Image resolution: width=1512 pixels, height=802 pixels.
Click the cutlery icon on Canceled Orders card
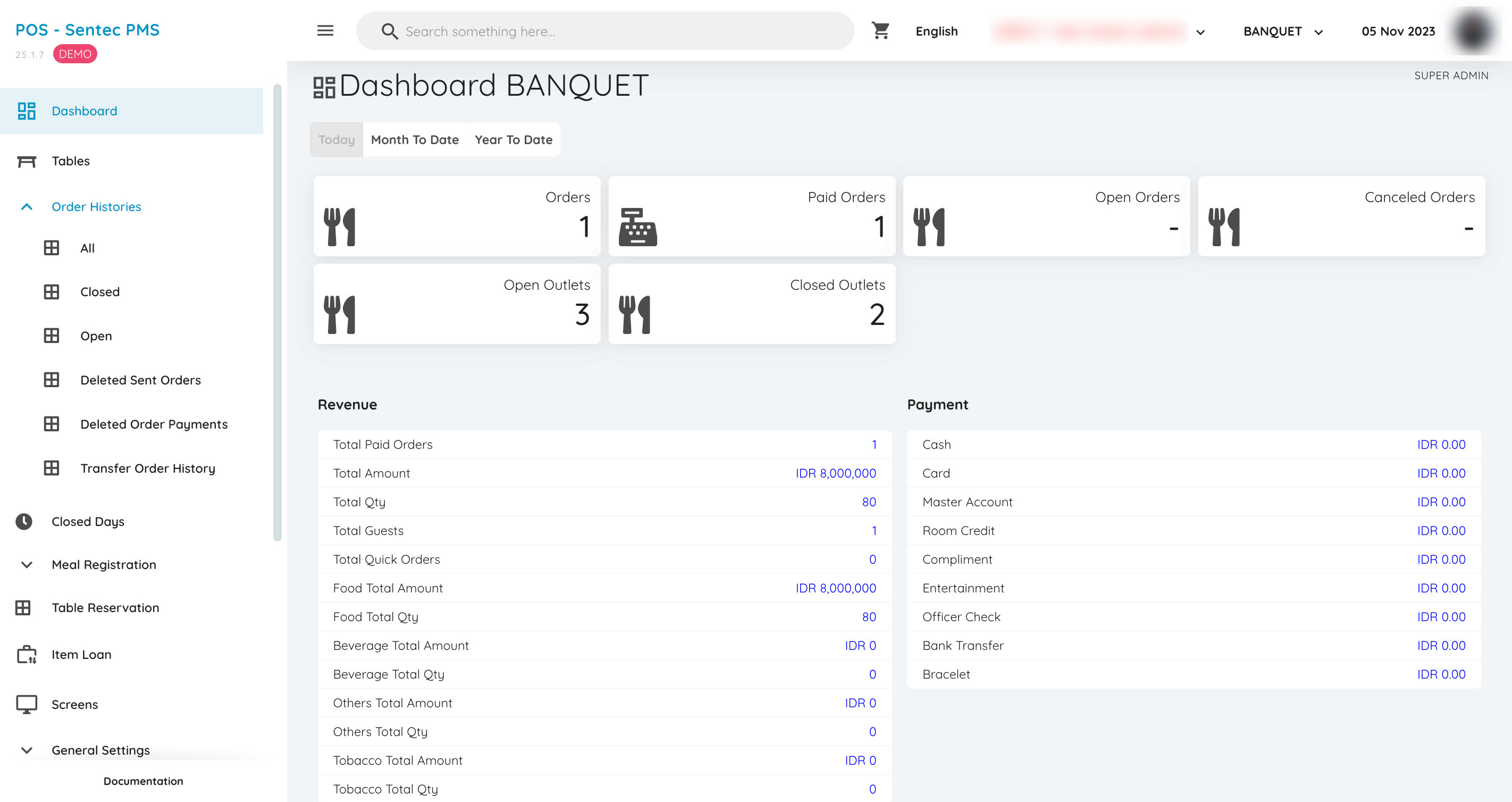(1224, 227)
